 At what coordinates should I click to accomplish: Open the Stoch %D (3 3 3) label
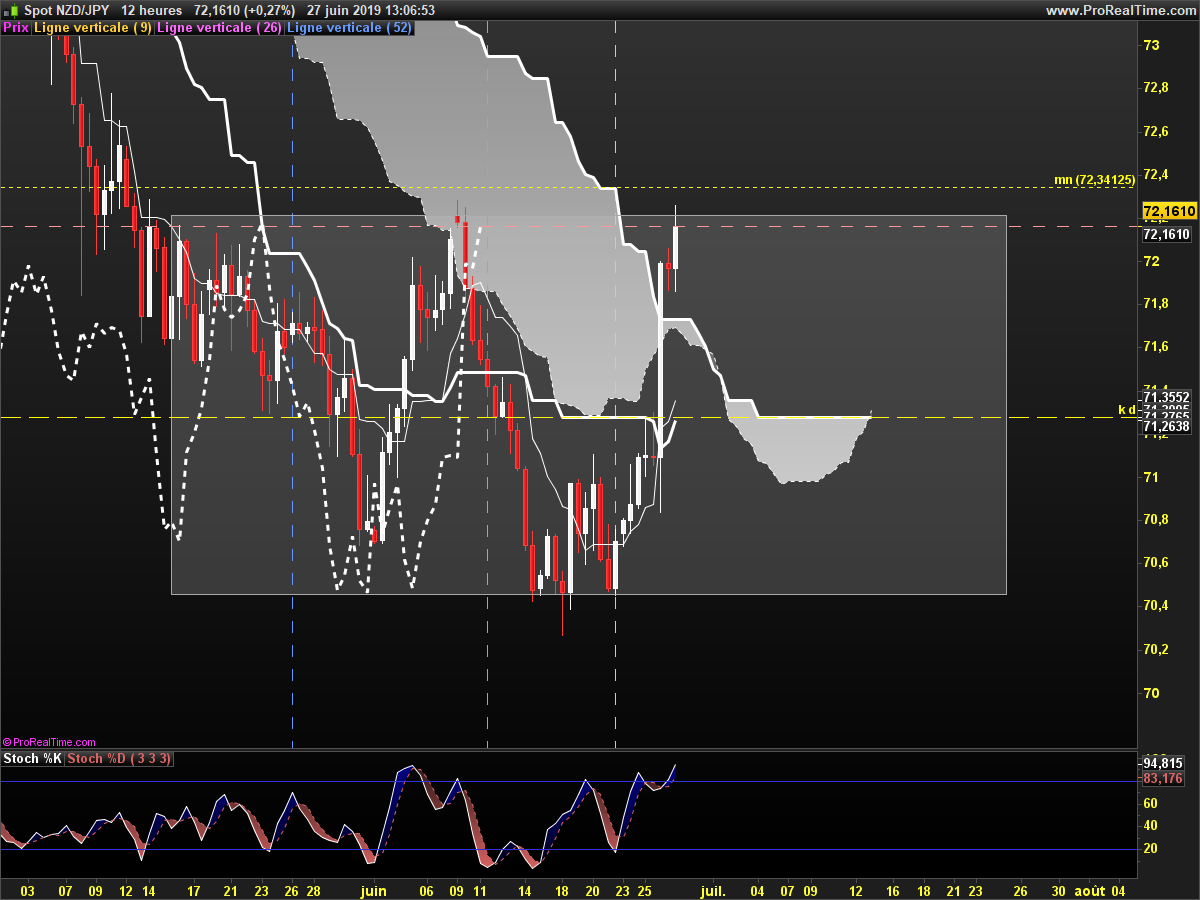(x=120, y=759)
